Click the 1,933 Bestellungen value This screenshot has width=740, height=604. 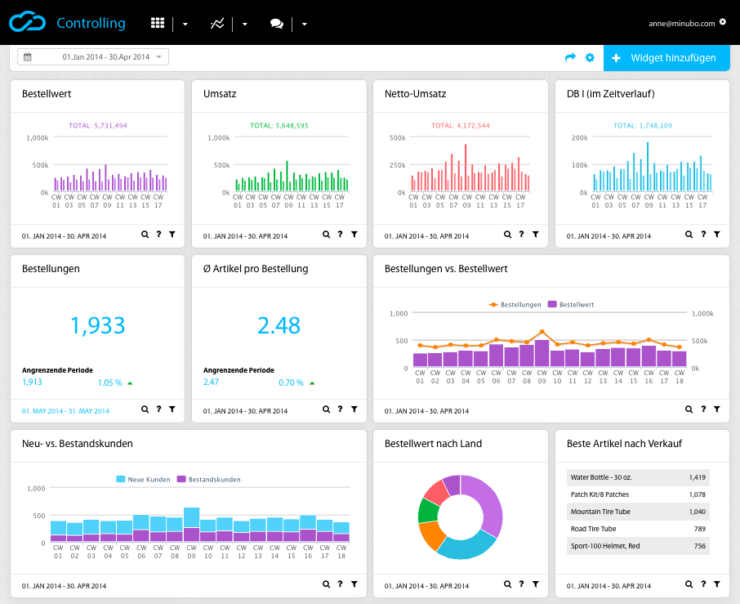click(x=98, y=326)
